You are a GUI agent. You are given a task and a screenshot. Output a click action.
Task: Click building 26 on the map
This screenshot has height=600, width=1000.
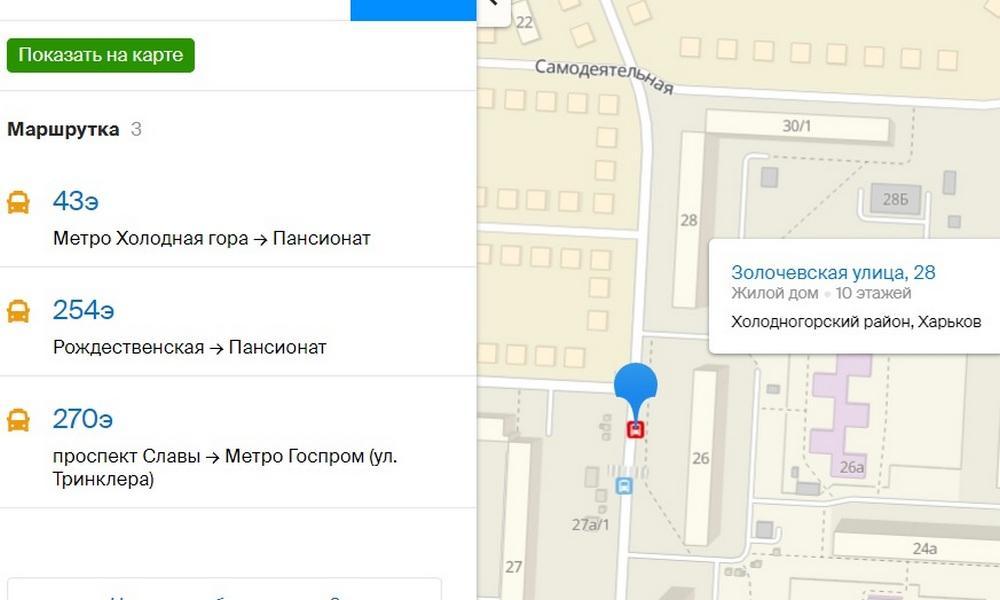pyautogui.click(x=702, y=457)
